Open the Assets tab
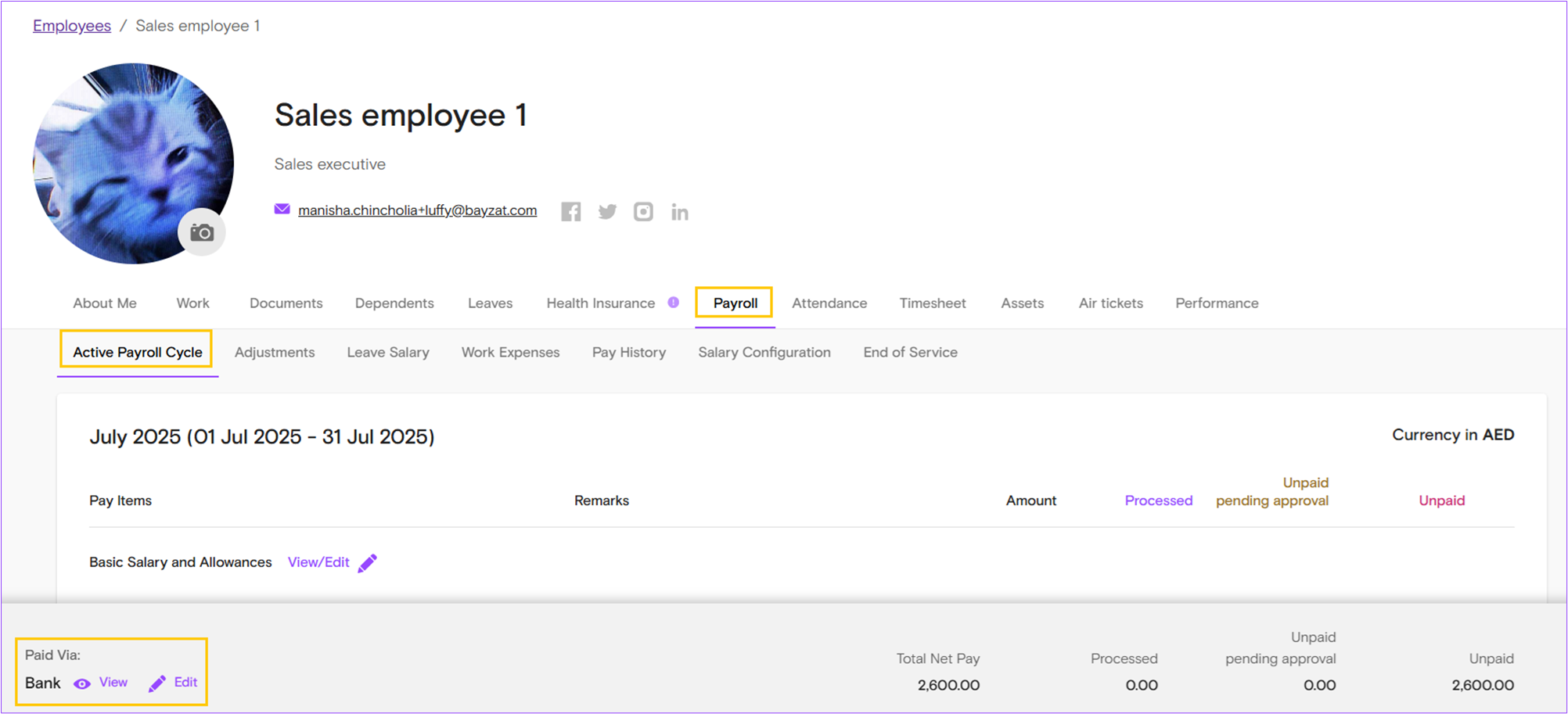Screen dimensions: 1568x714 [x=1023, y=303]
